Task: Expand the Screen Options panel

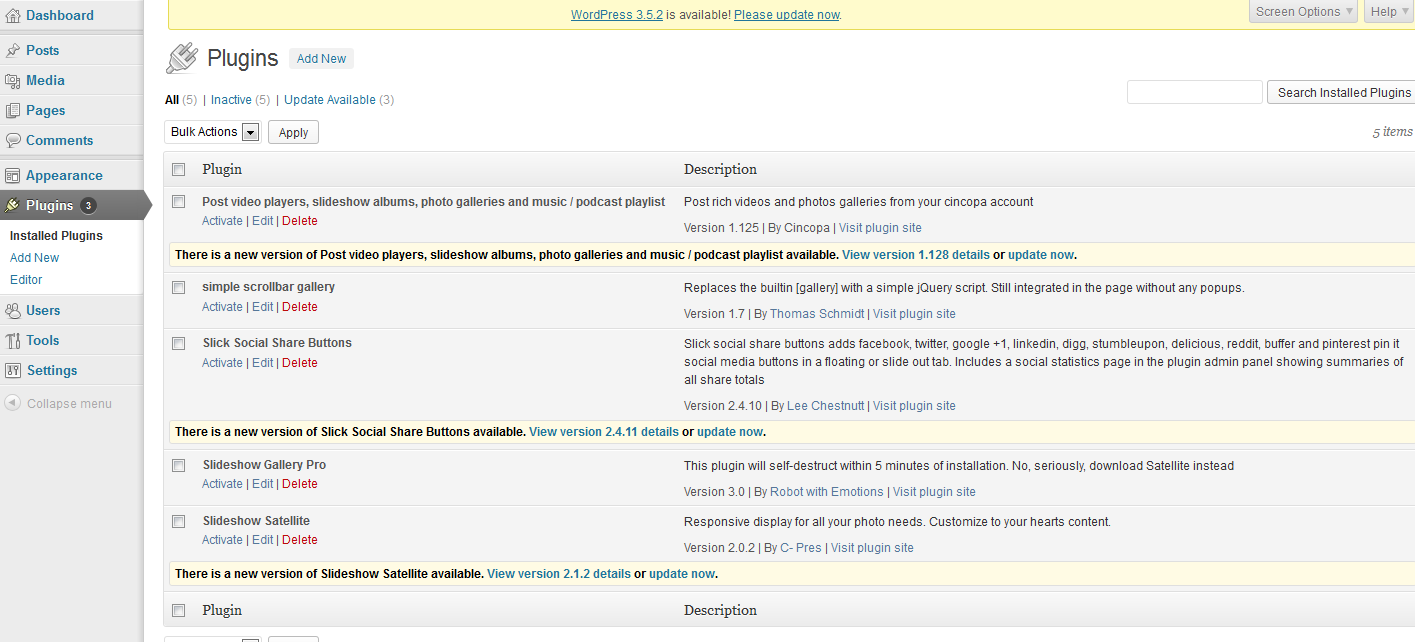Action: click(x=1304, y=12)
